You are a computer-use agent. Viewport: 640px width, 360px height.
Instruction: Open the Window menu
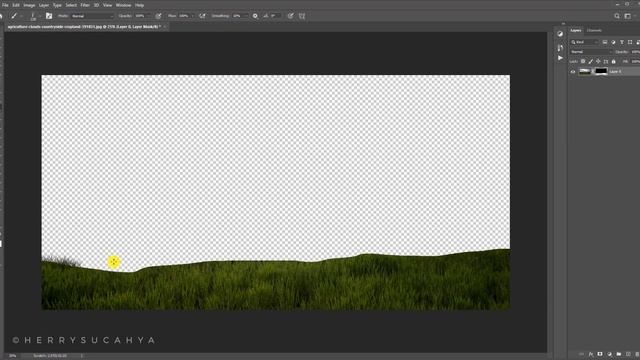pyautogui.click(x=123, y=5)
